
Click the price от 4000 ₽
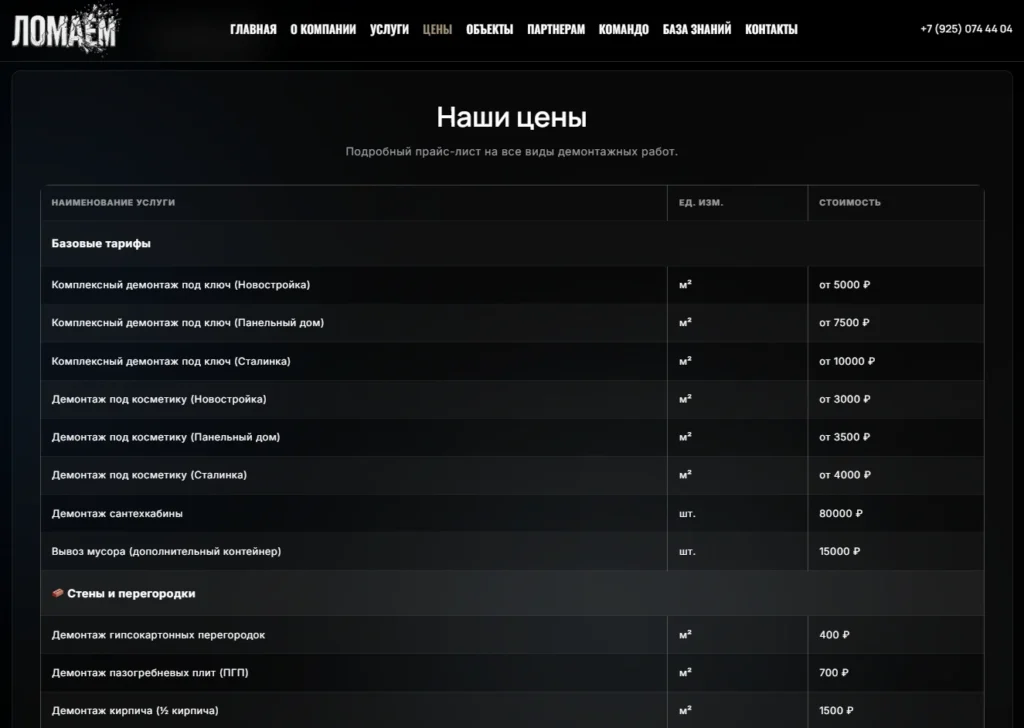[845, 475]
